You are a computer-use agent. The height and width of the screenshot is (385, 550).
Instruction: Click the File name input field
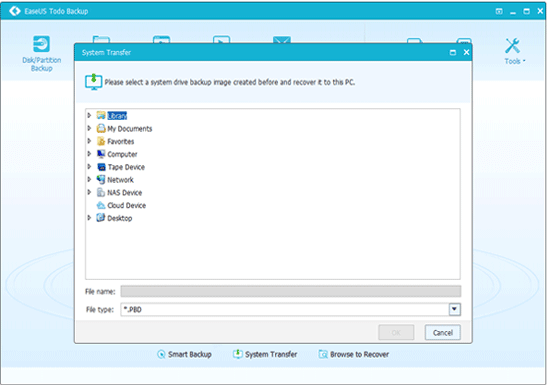coord(291,291)
